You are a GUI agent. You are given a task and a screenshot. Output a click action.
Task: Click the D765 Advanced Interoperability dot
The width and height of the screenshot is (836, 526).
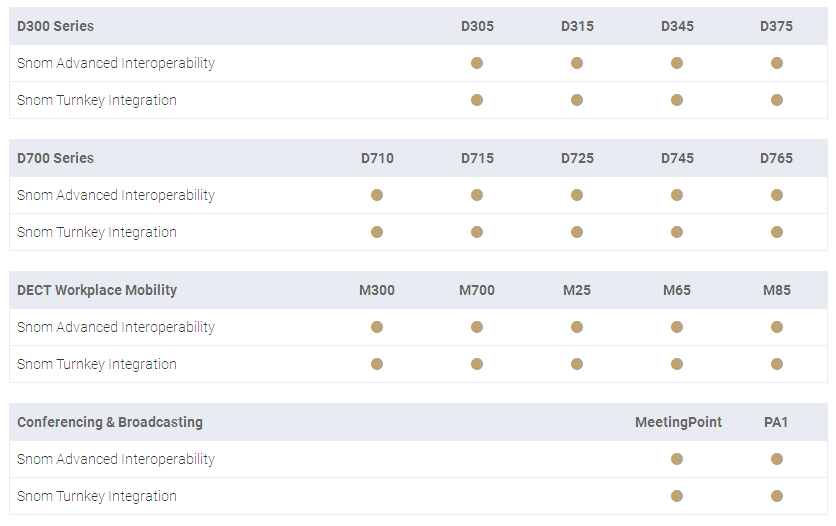tap(777, 195)
